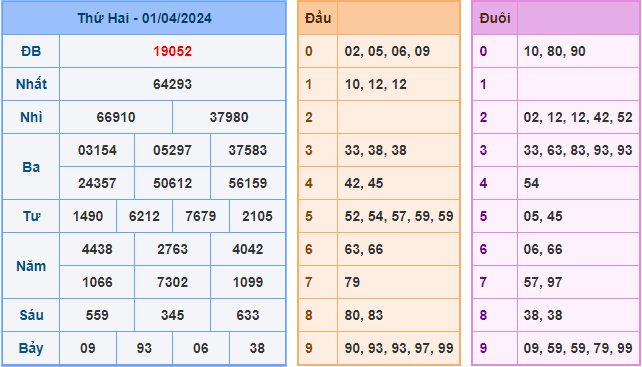Click Đuôi values 38, 38

click(x=543, y=315)
